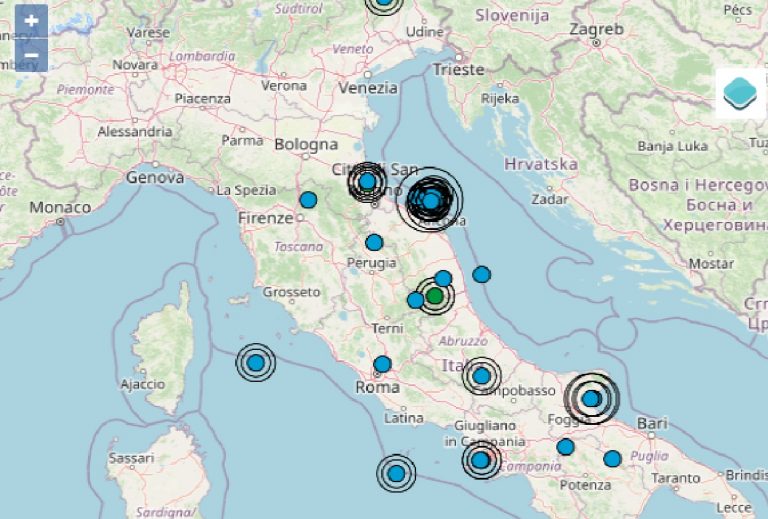Select the blue dot near Perugia
The height and width of the screenshot is (519, 768).
pos(374,242)
